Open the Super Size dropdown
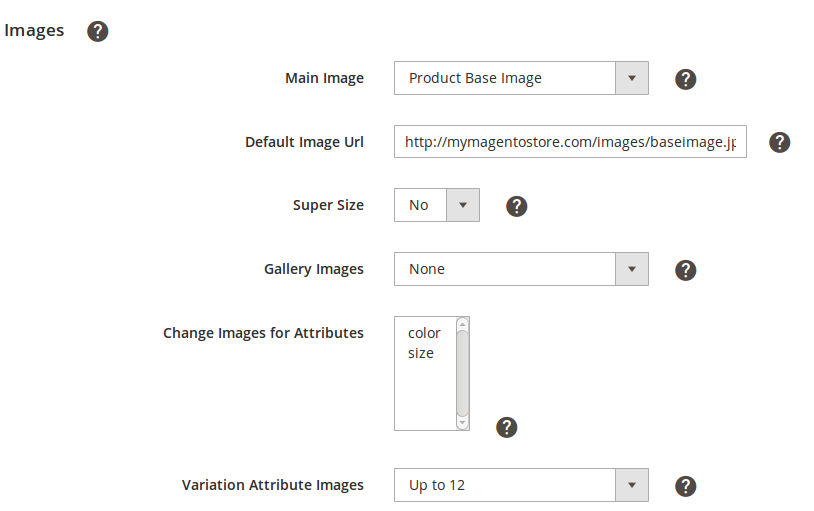Viewport: 814px width, 511px height. pyautogui.click(x=437, y=205)
